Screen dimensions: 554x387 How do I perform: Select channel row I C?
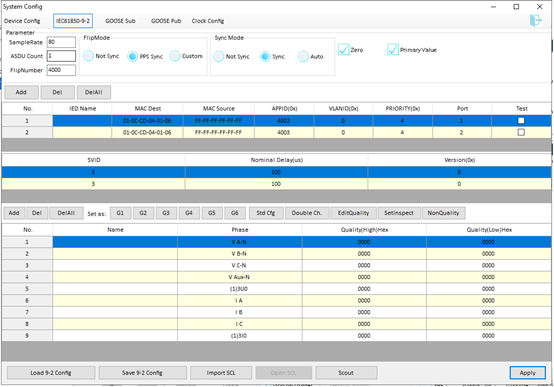276,323
